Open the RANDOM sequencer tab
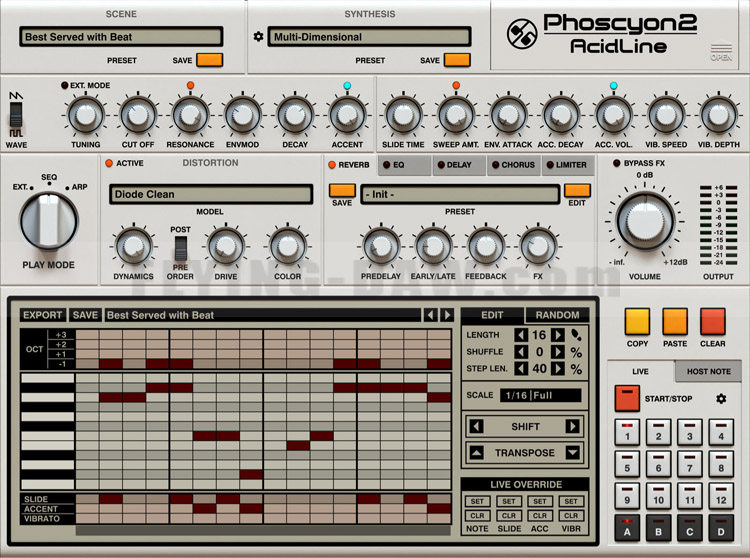Image resolution: width=750 pixels, height=558 pixels. pyautogui.click(x=557, y=315)
